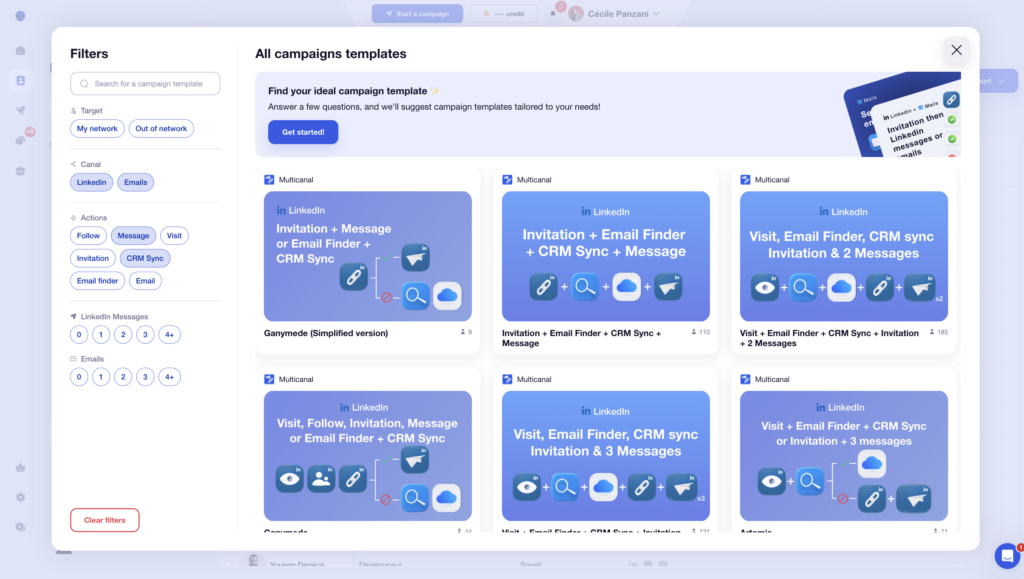
Task: Select the home icon at the top of sidebar
Action: (x=20, y=50)
